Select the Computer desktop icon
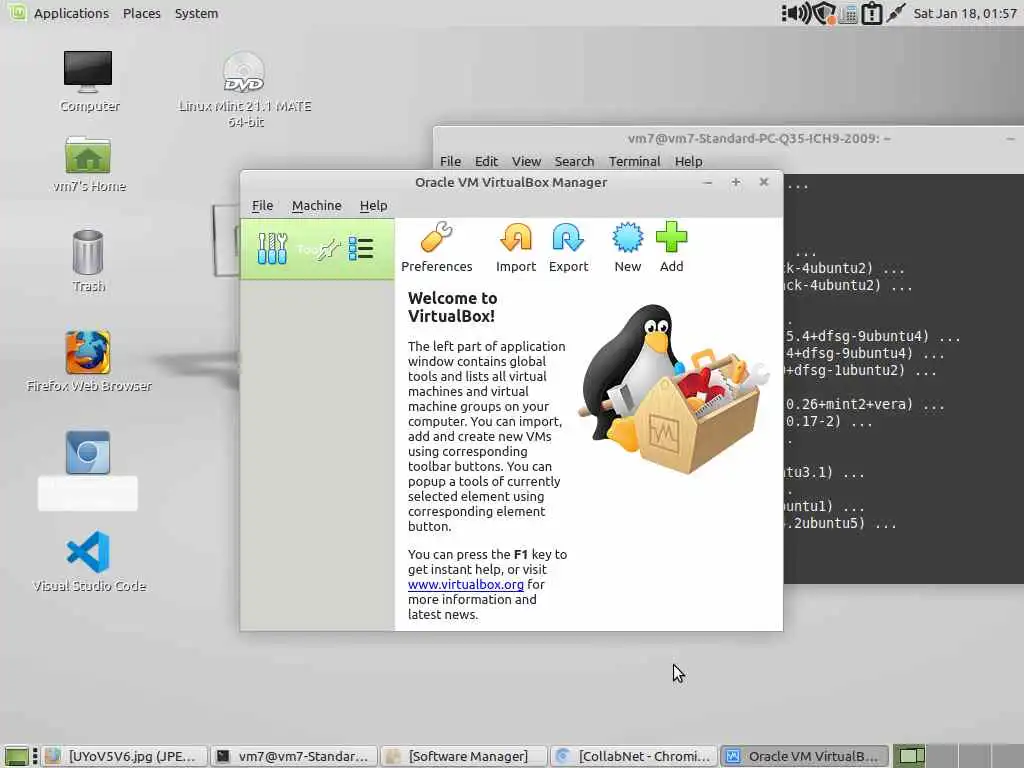Screen dimensions: 1024x768 point(88,81)
